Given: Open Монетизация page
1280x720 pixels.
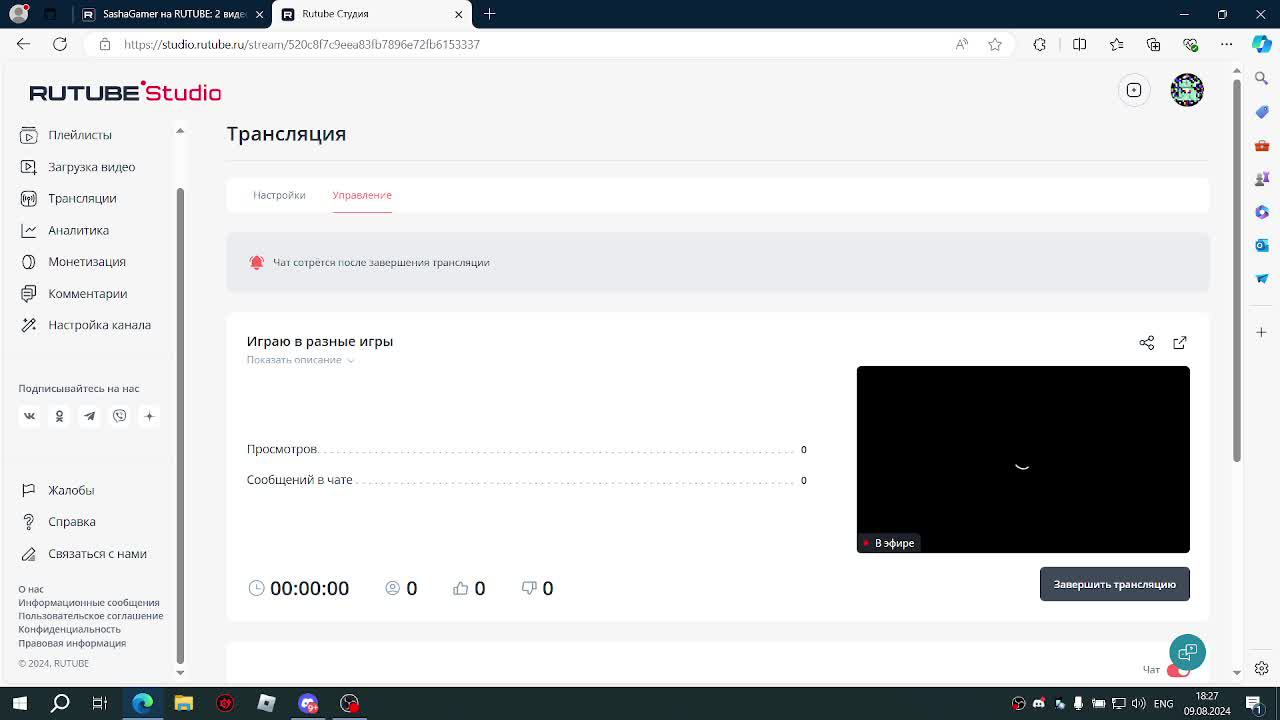Looking at the screenshot, I should coord(73,262).
